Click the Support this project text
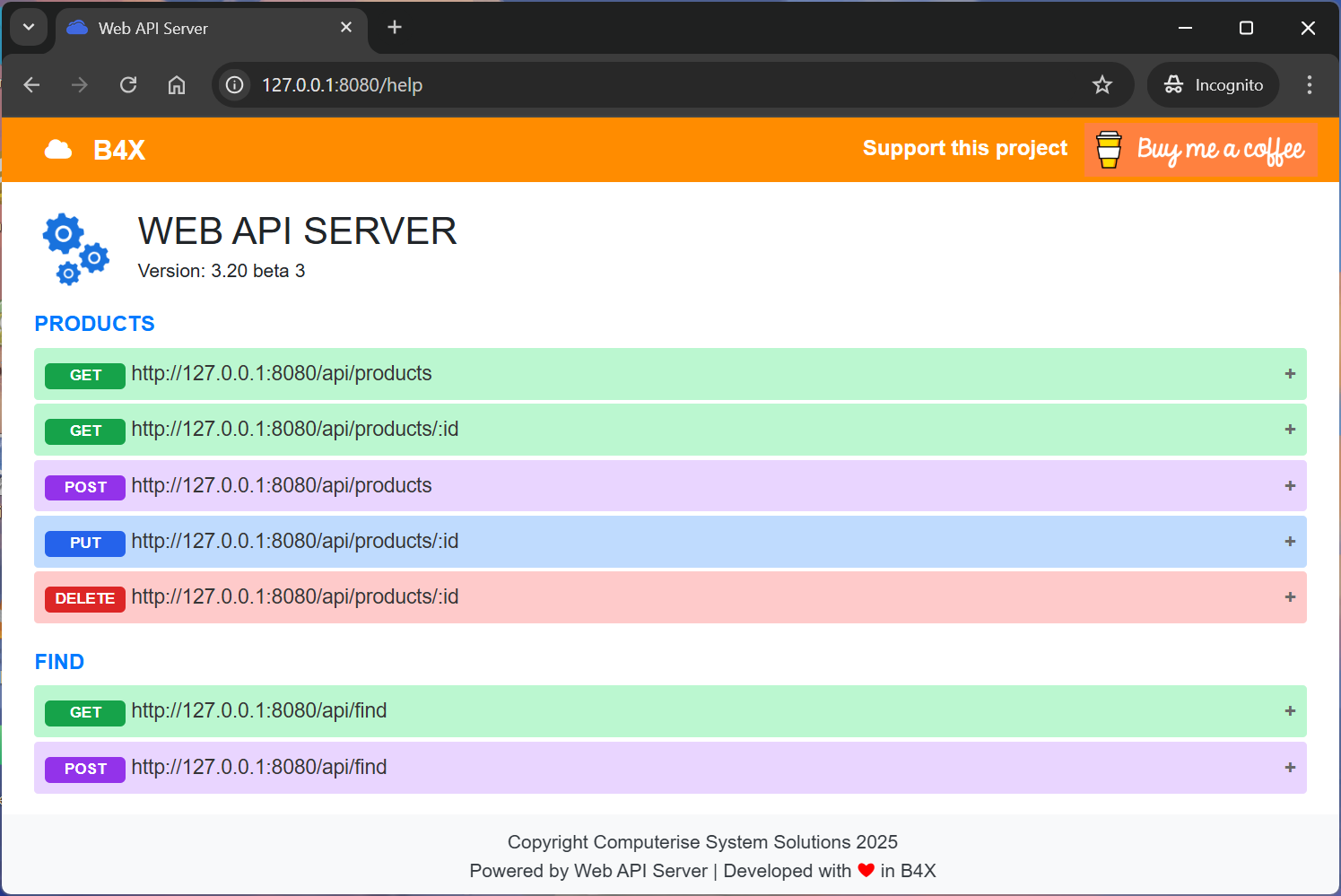The height and width of the screenshot is (896, 1341). [x=964, y=148]
